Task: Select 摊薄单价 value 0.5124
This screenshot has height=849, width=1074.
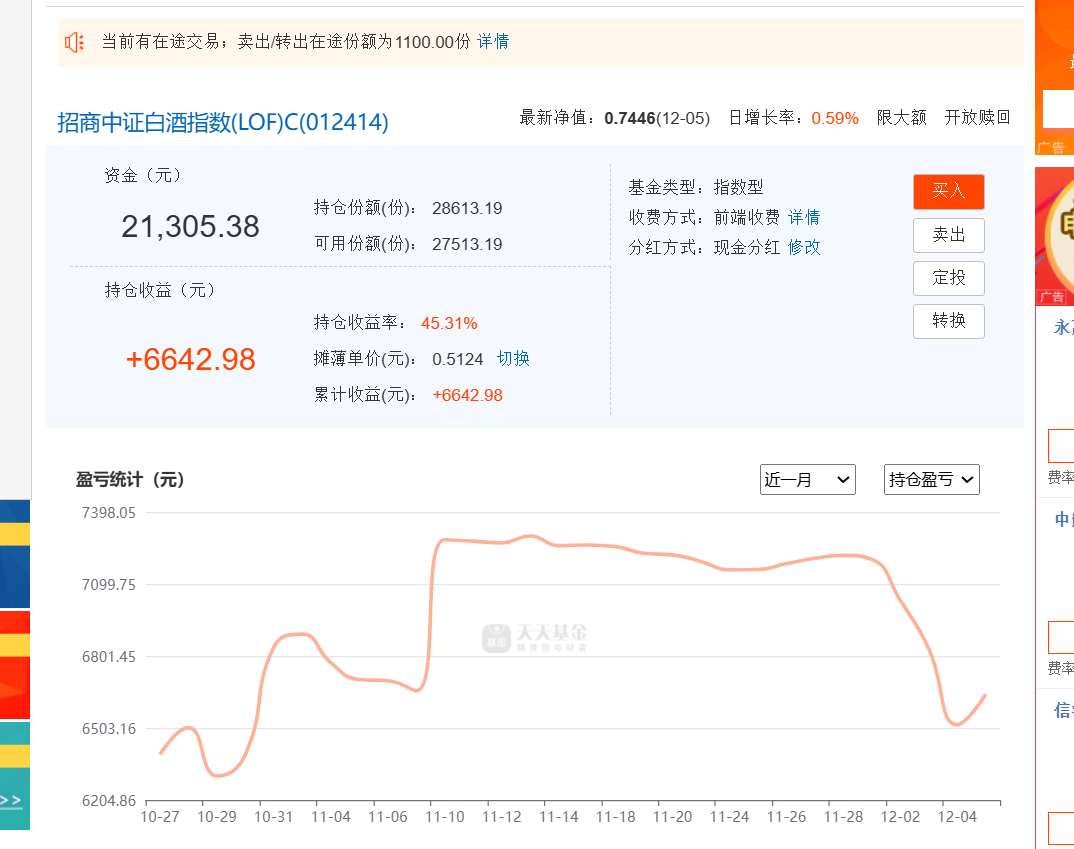Action: pos(458,359)
